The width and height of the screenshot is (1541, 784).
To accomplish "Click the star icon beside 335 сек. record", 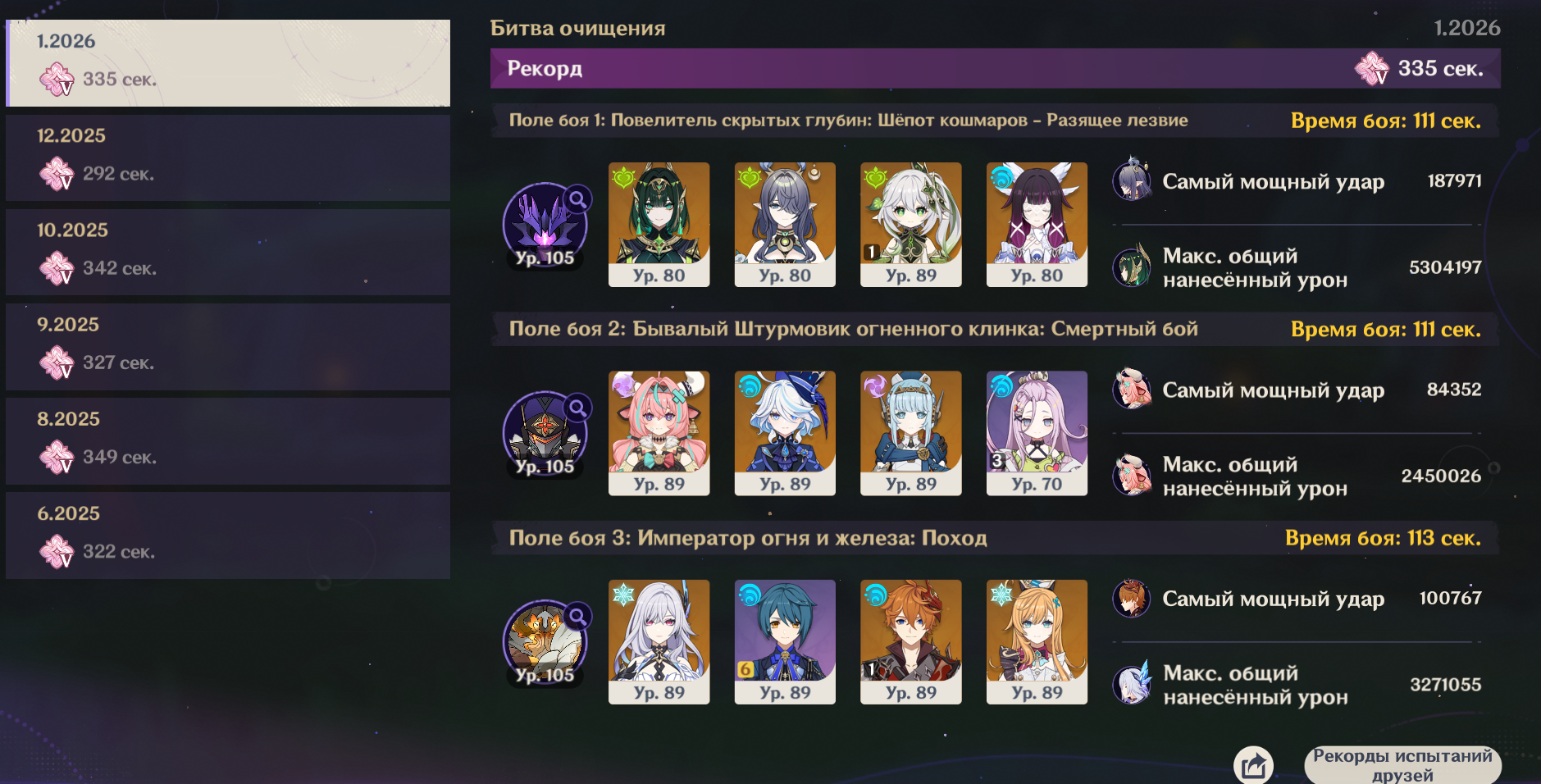I will click(x=1372, y=68).
